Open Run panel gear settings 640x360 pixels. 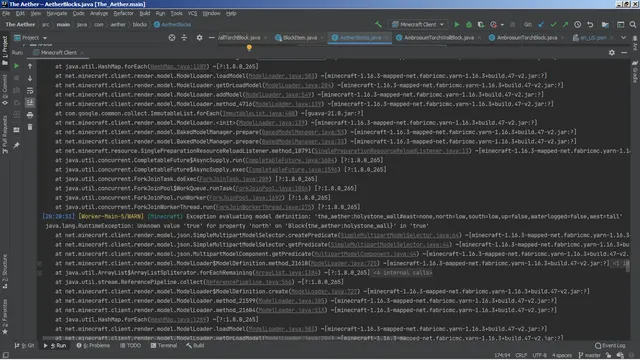point(611,53)
